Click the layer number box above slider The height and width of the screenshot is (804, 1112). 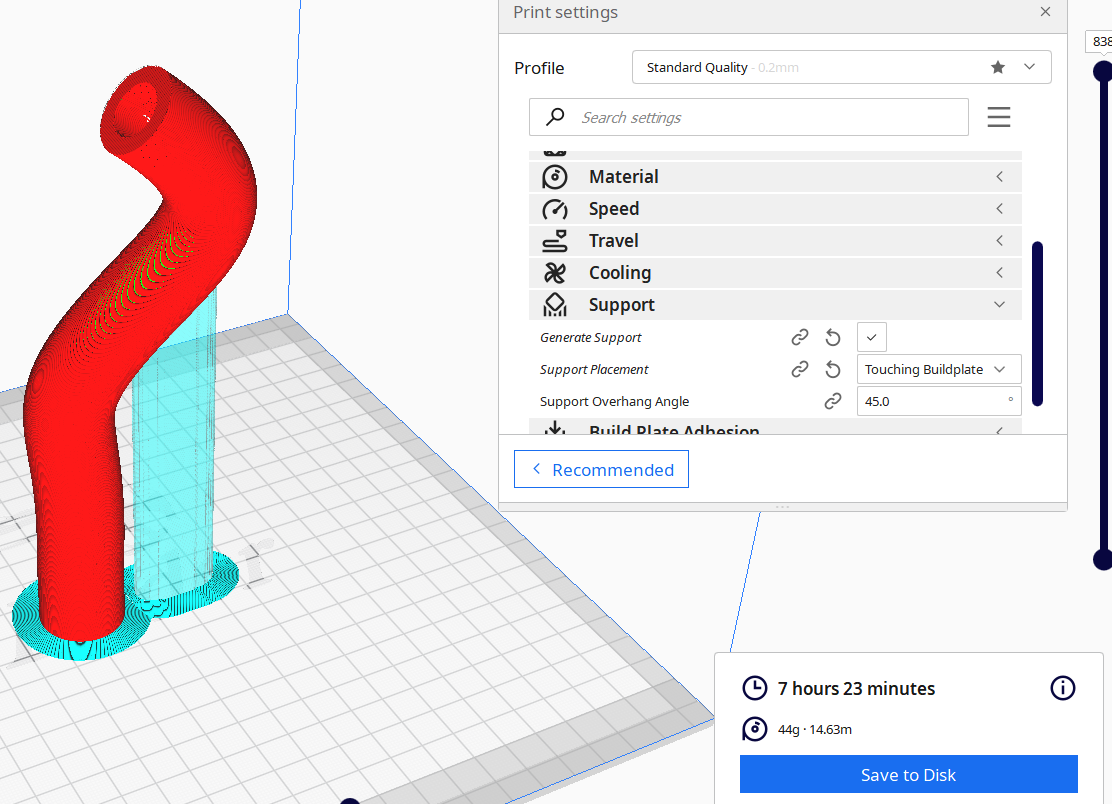point(1099,41)
